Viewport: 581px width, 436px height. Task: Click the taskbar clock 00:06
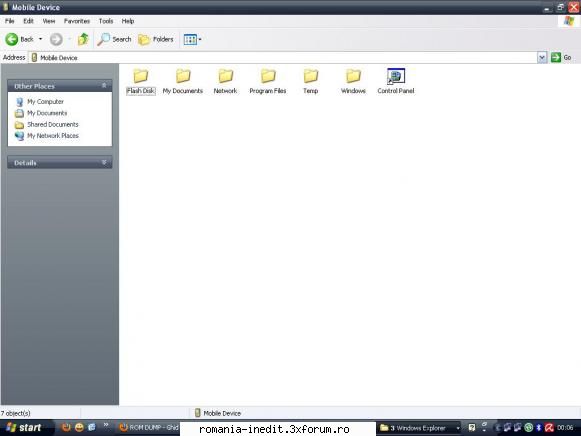[x=565, y=428]
